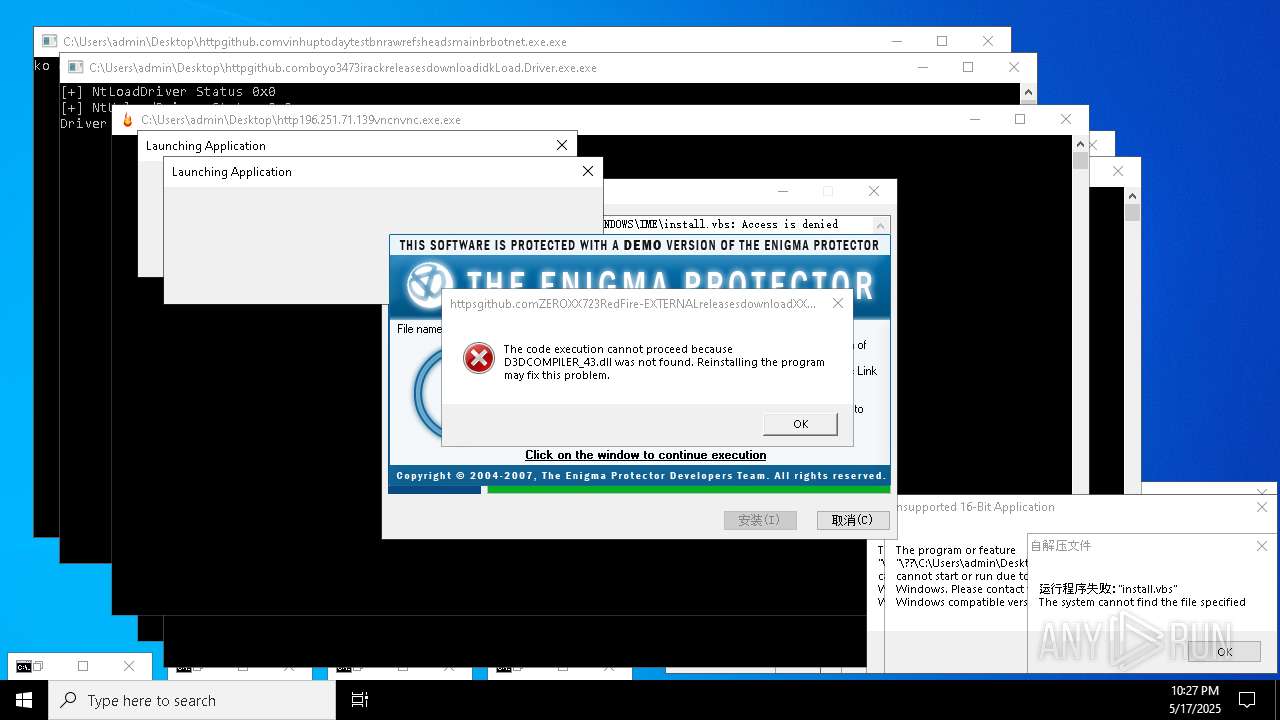Screen dimensions: 1280x720
Task: Close the vncnvnc.exe console window
Action: tap(1066, 119)
